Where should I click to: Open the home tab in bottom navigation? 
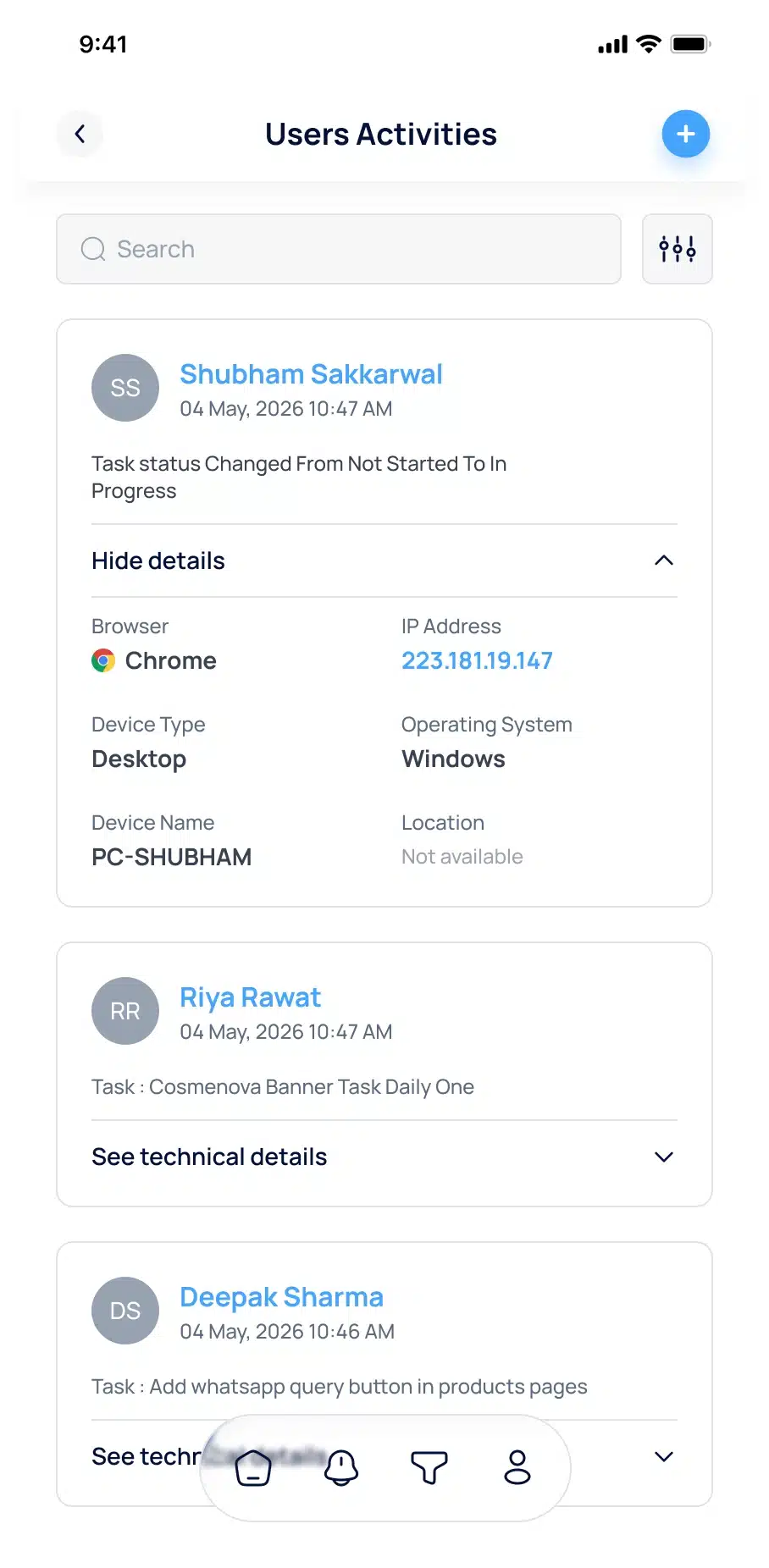click(253, 1467)
